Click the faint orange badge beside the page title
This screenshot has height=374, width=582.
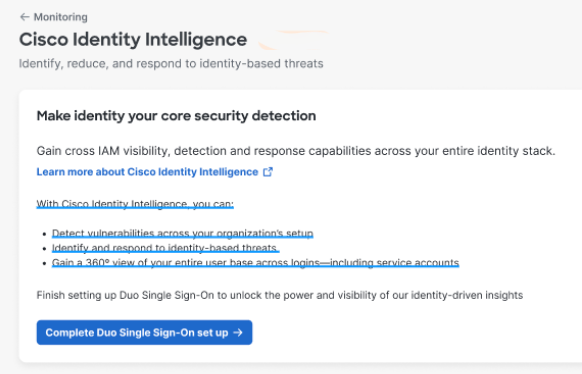point(293,40)
